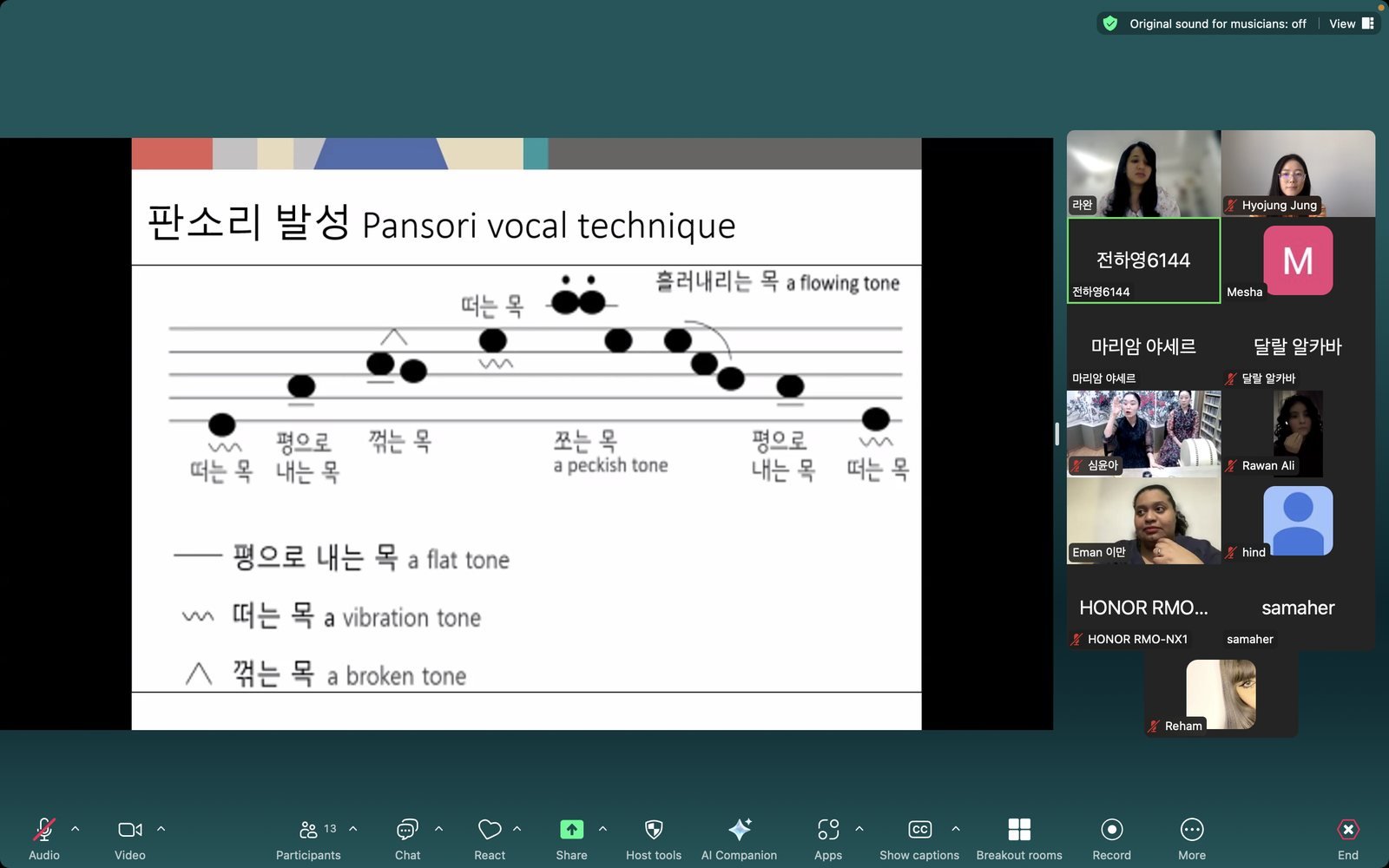Open the View layout menu
This screenshot has width=1389, height=868.
tap(1351, 23)
